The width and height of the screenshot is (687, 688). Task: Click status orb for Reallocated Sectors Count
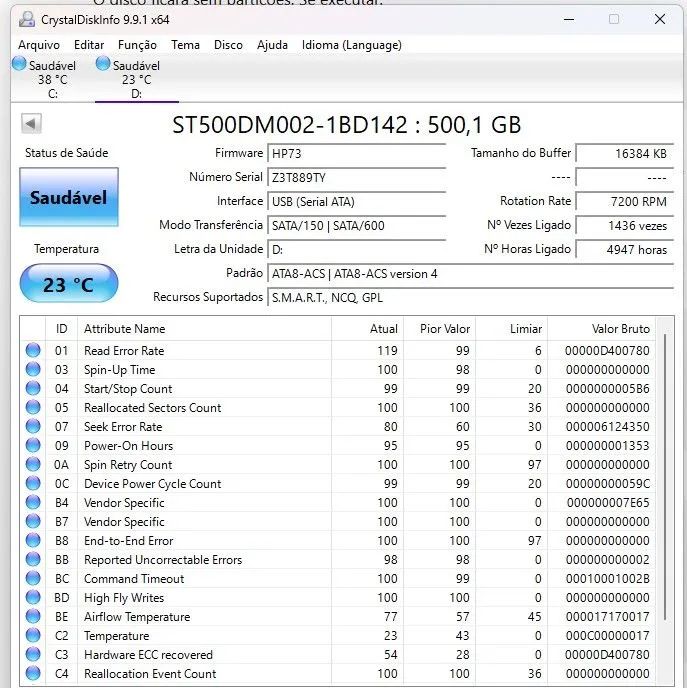point(33,407)
